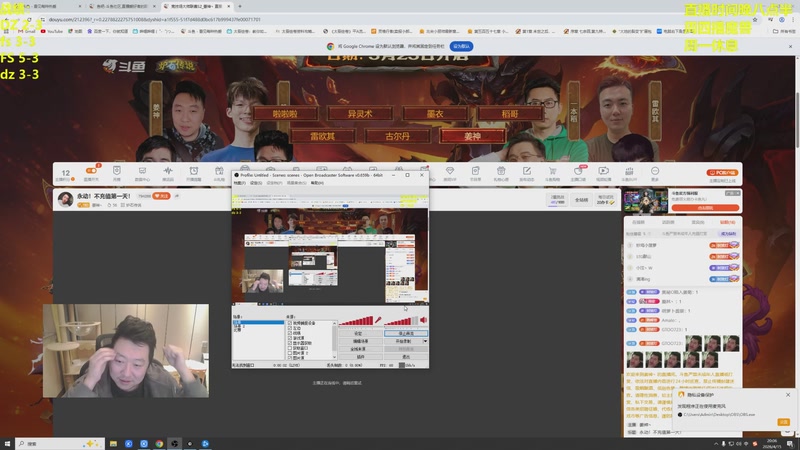This screenshot has height=450, width=800.
Task: Click the audio waveform icon in Douyu toolbar
Action: (168, 170)
